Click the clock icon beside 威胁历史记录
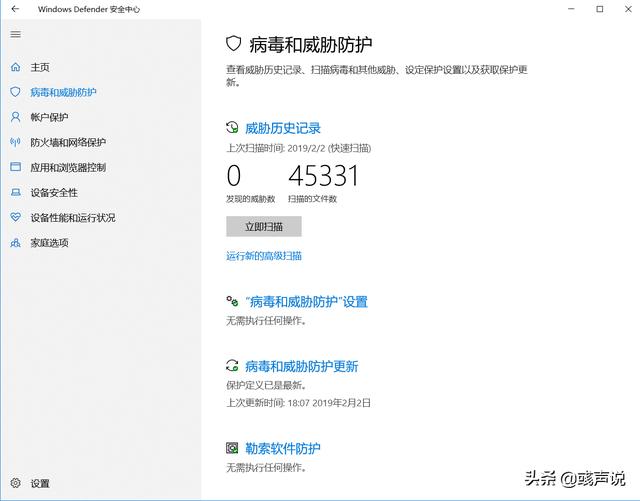 [x=232, y=128]
